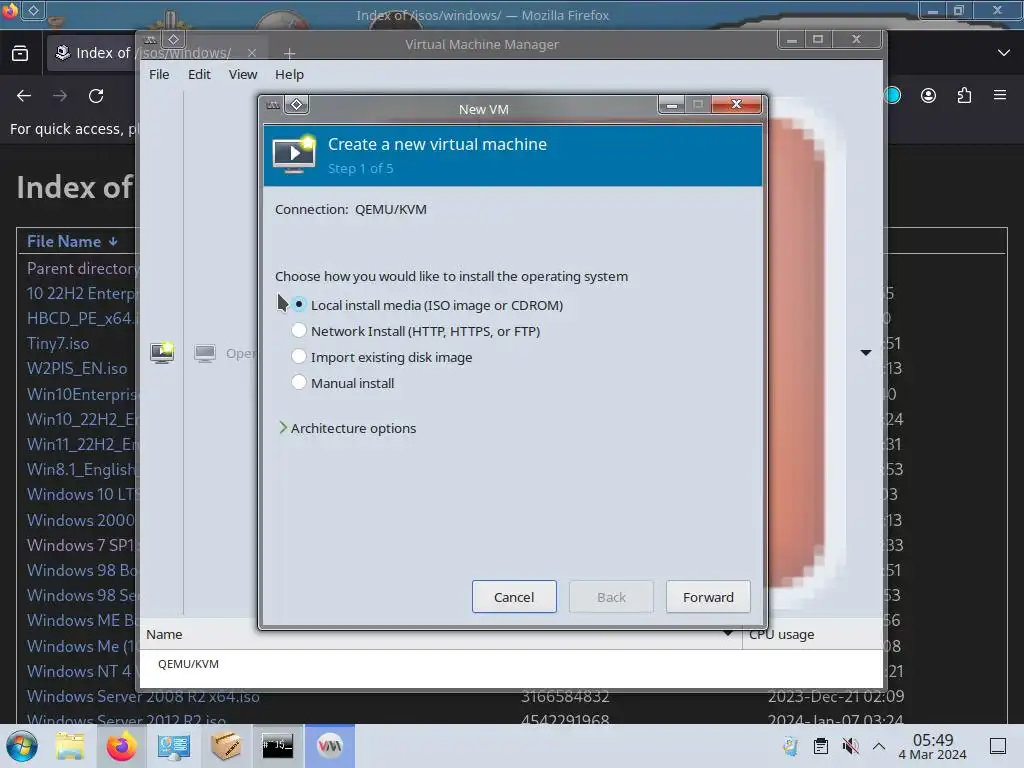Open toolbar dropdown arrow in Virtual Machine Manager
This screenshot has height=768, width=1024.
[x=866, y=353]
